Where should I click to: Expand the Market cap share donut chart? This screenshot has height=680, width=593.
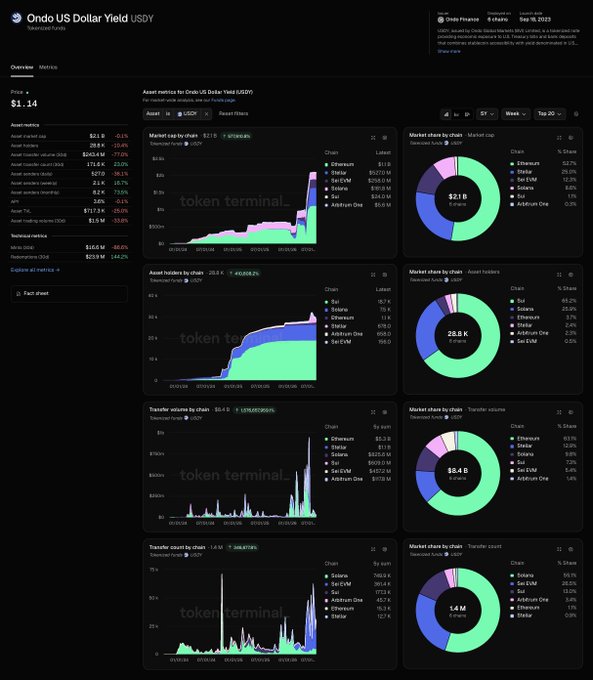[x=559, y=137]
